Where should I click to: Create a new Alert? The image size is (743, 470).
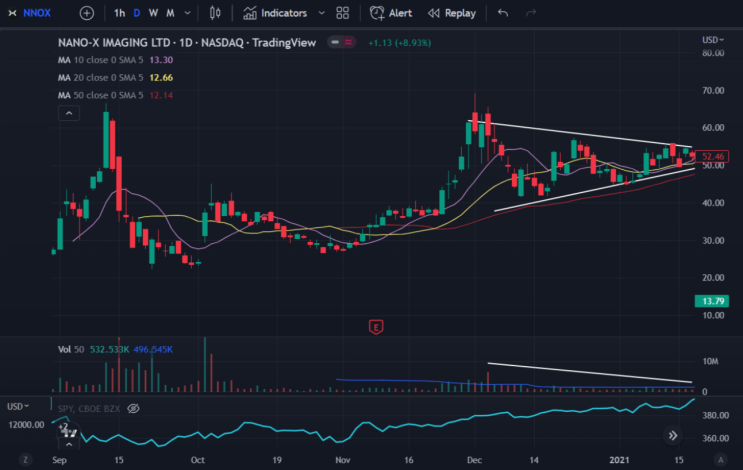[391, 13]
